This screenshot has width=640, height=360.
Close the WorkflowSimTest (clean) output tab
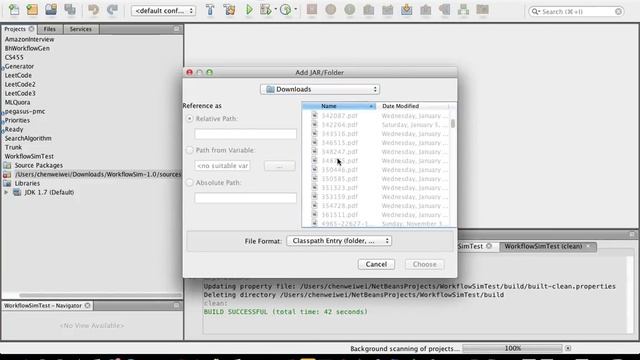pos(588,246)
